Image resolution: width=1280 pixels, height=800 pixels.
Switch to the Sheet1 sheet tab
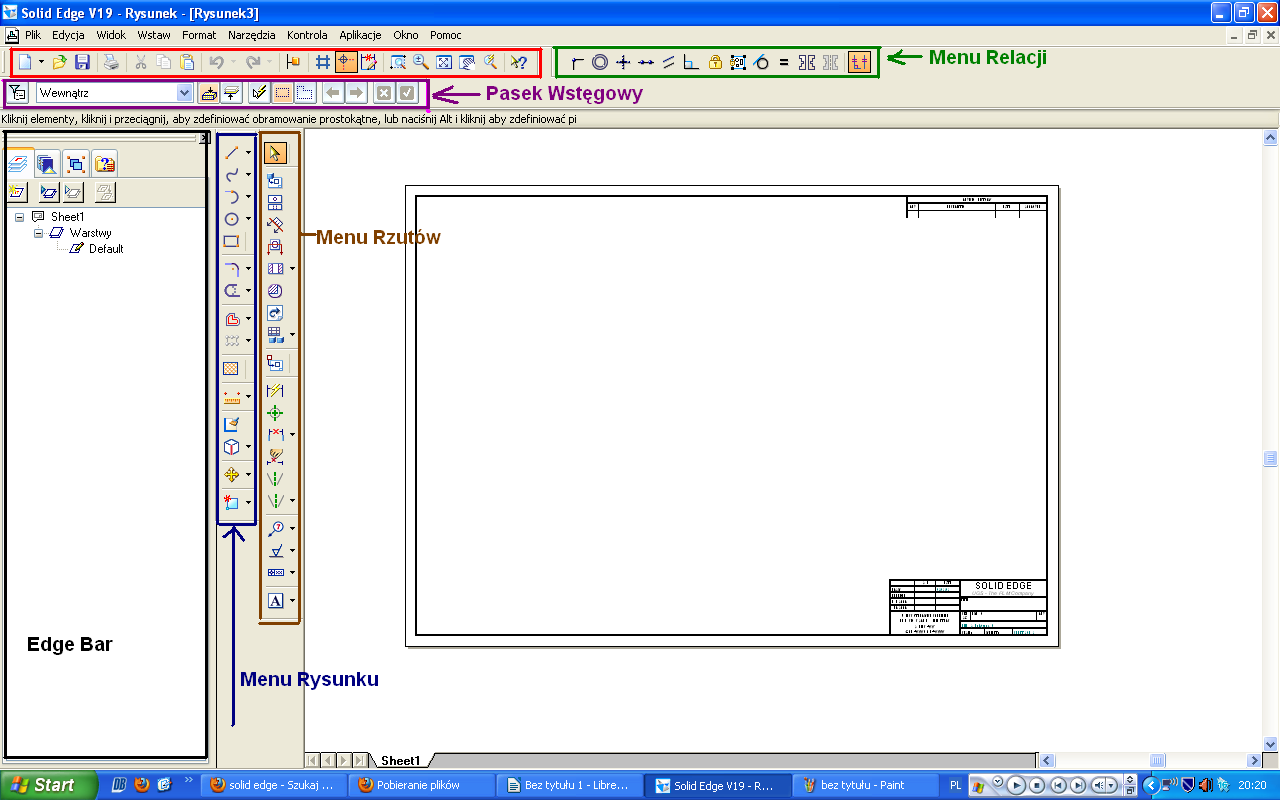point(400,761)
